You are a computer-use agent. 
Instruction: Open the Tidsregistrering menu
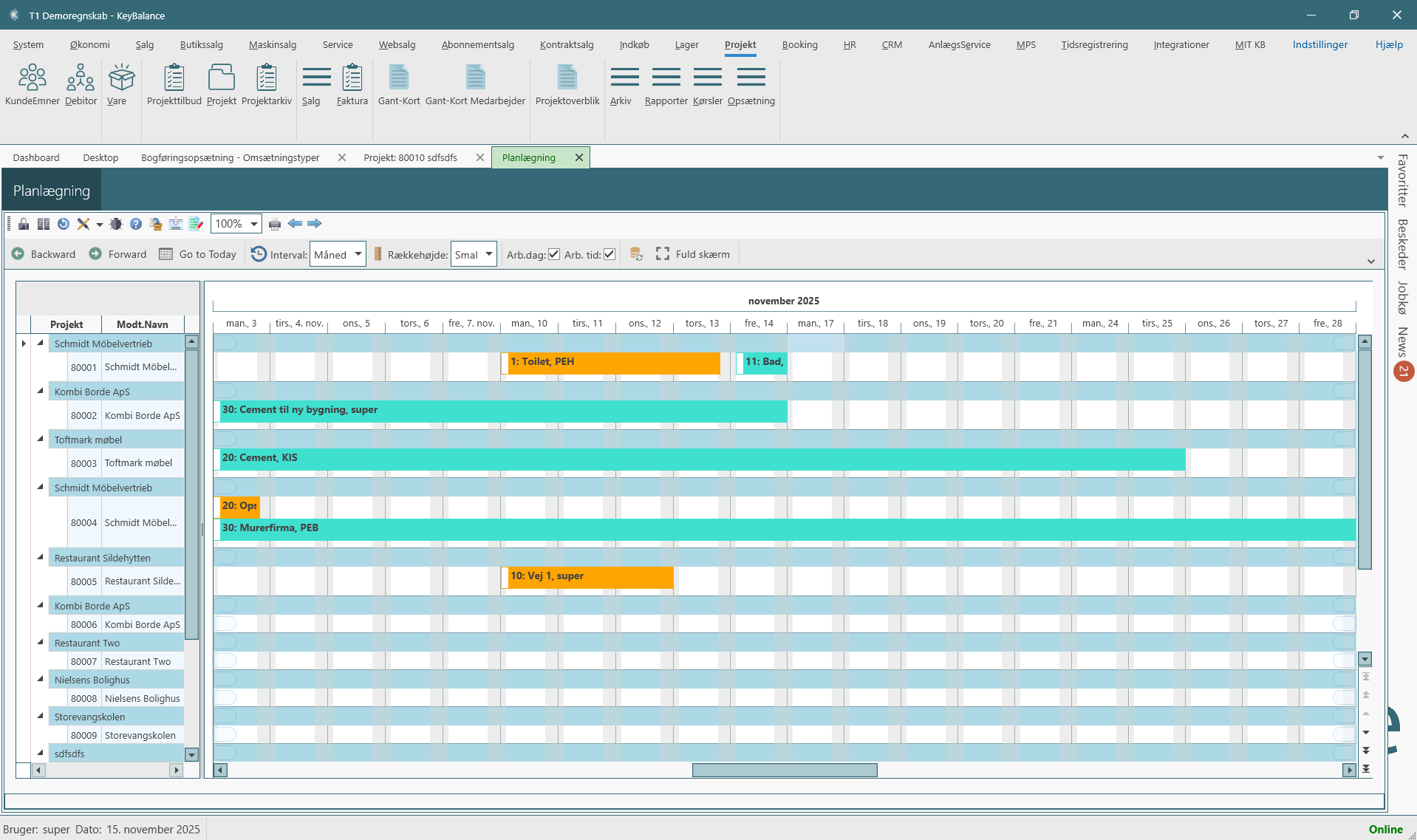[1094, 44]
